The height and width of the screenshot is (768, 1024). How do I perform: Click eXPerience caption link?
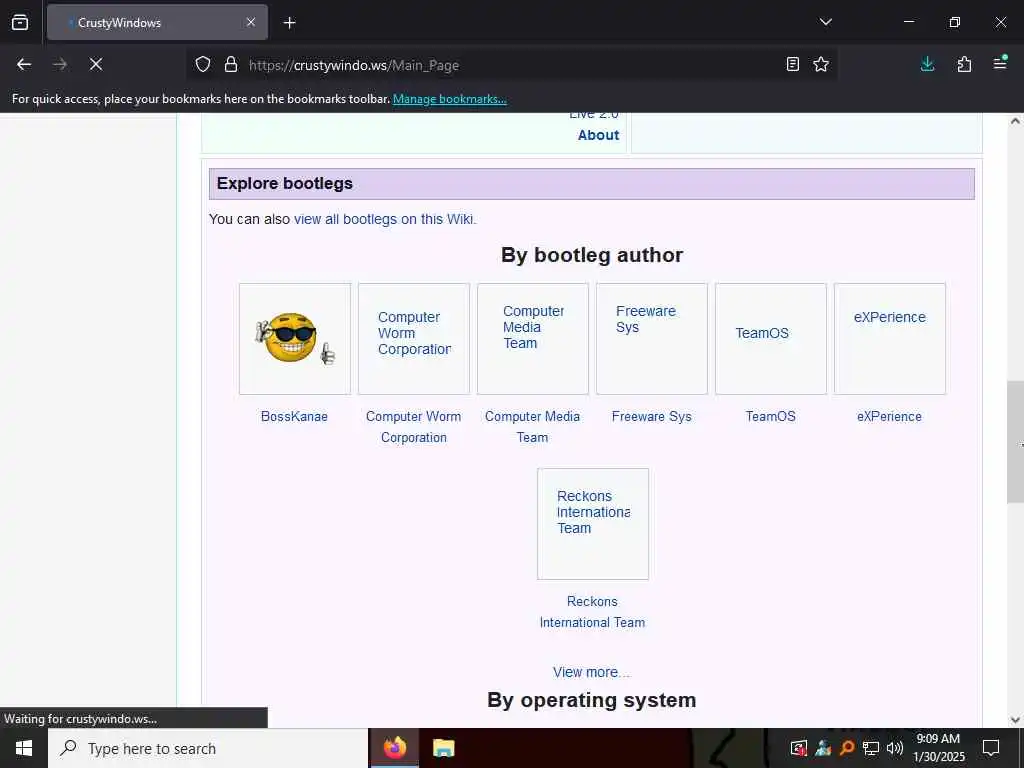(x=889, y=417)
